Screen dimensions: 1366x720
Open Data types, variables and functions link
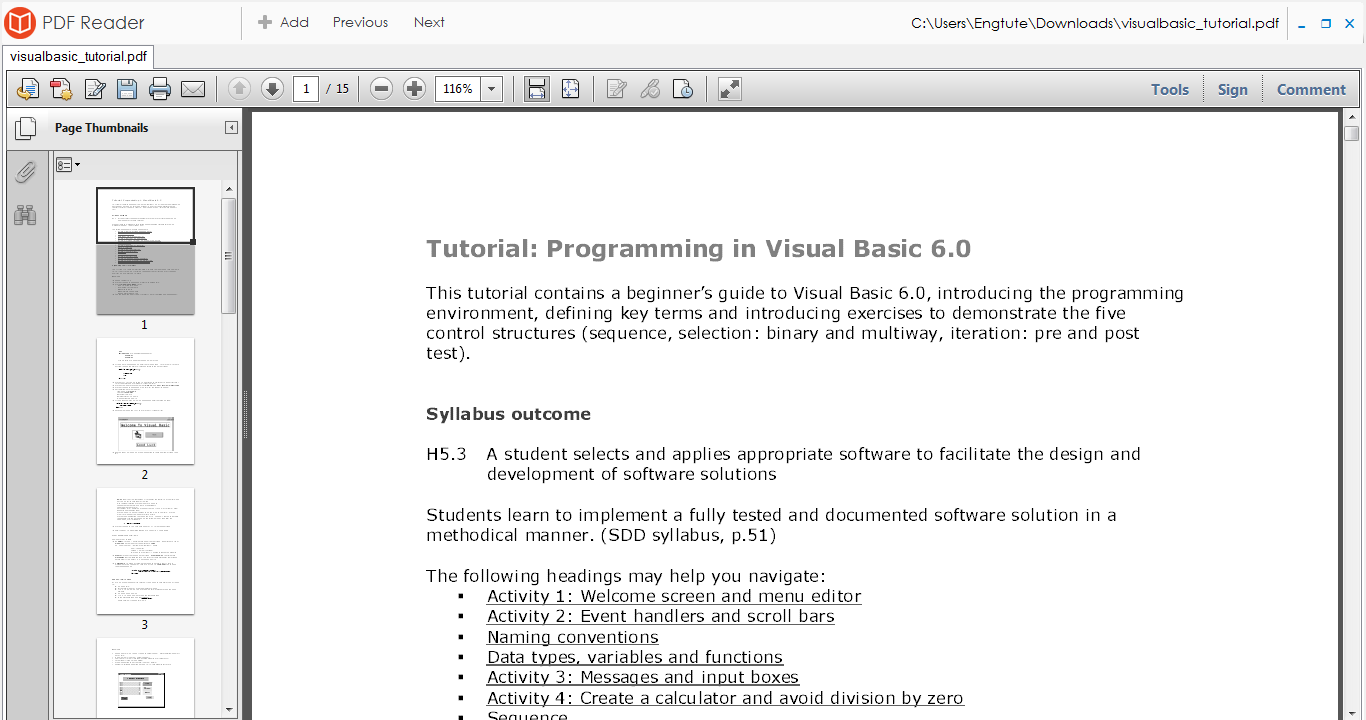tap(635, 657)
